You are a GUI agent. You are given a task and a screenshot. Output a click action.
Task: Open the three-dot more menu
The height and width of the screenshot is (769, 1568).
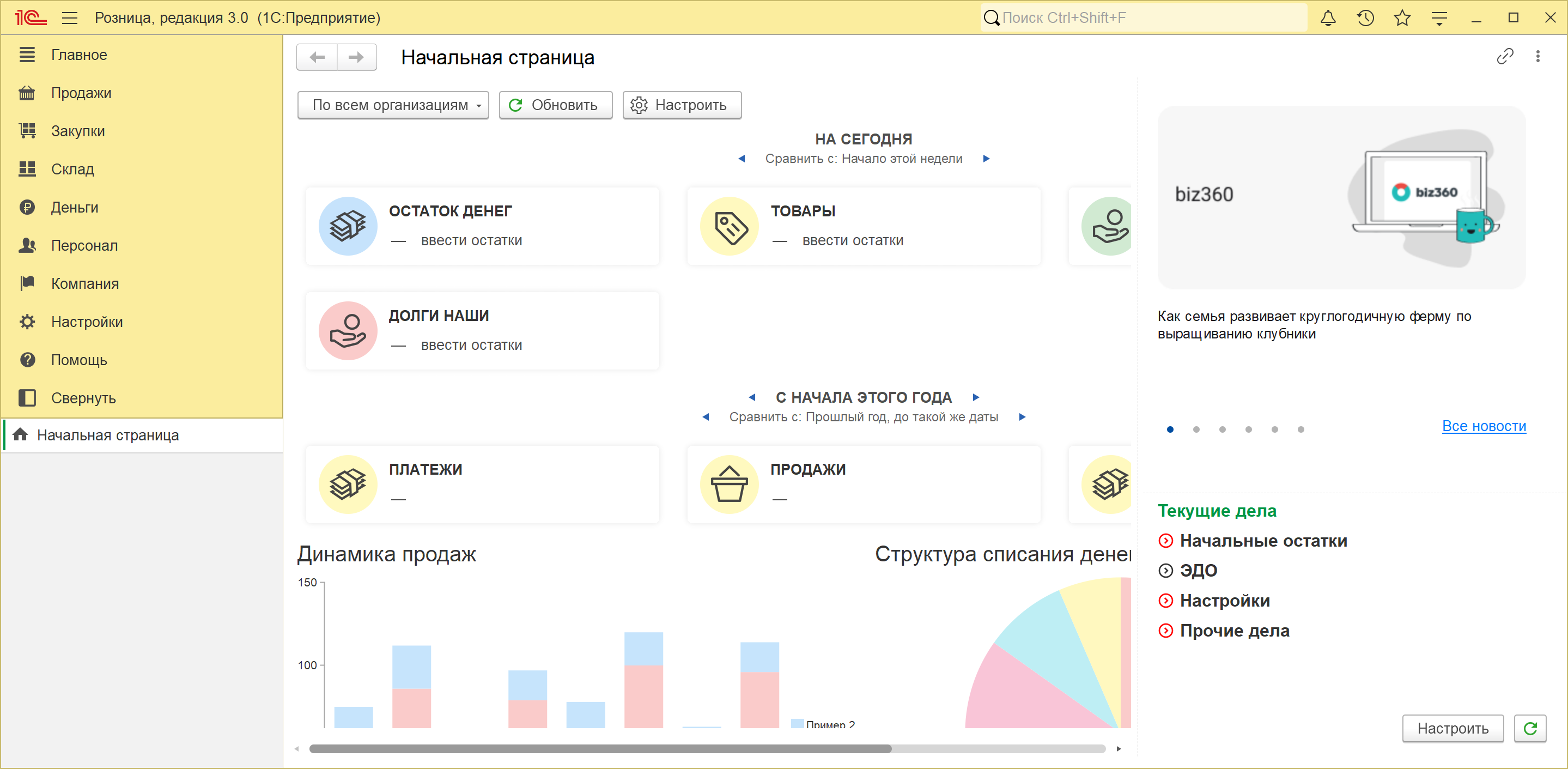click(1537, 57)
